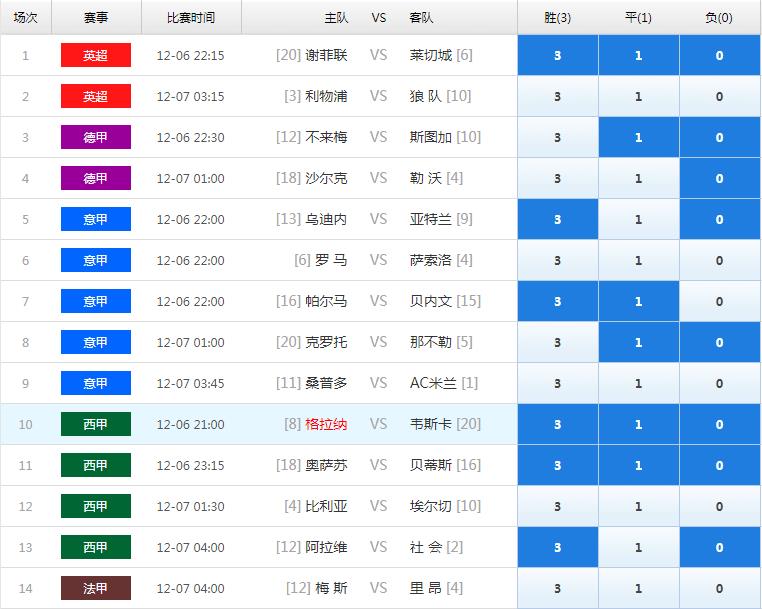
Task: Open away team AC米兰
Action: tap(433, 383)
